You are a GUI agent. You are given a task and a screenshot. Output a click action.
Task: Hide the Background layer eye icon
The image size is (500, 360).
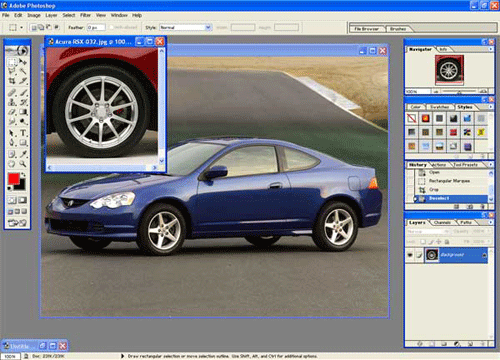point(410,255)
